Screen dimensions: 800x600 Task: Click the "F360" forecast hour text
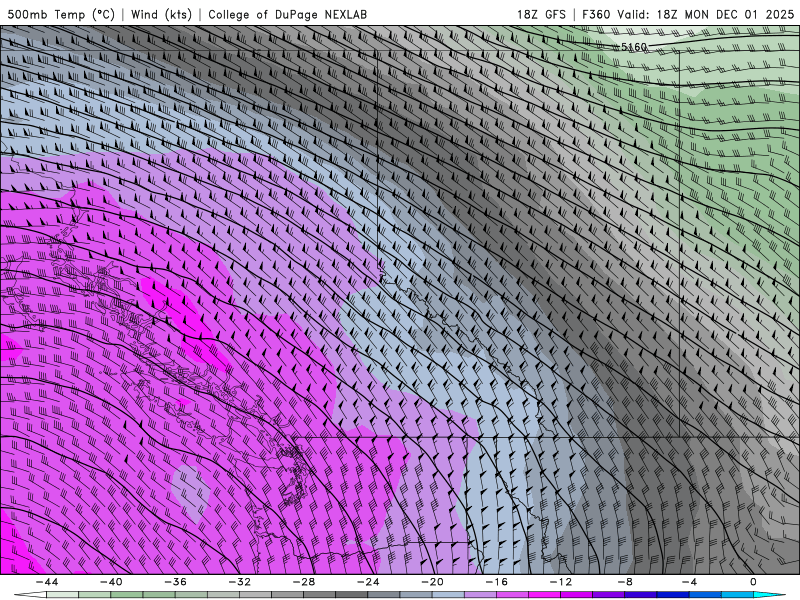pyautogui.click(x=596, y=14)
